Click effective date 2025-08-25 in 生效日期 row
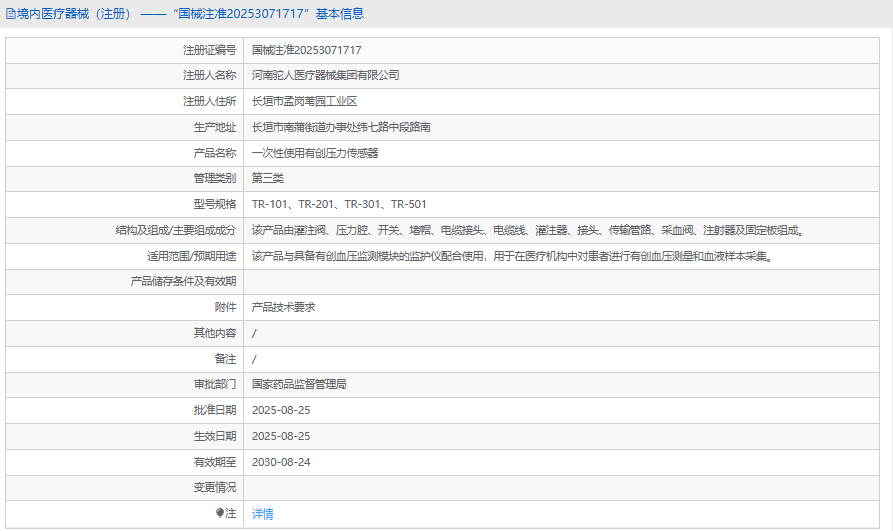The width and height of the screenshot is (893, 531). (281, 436)
